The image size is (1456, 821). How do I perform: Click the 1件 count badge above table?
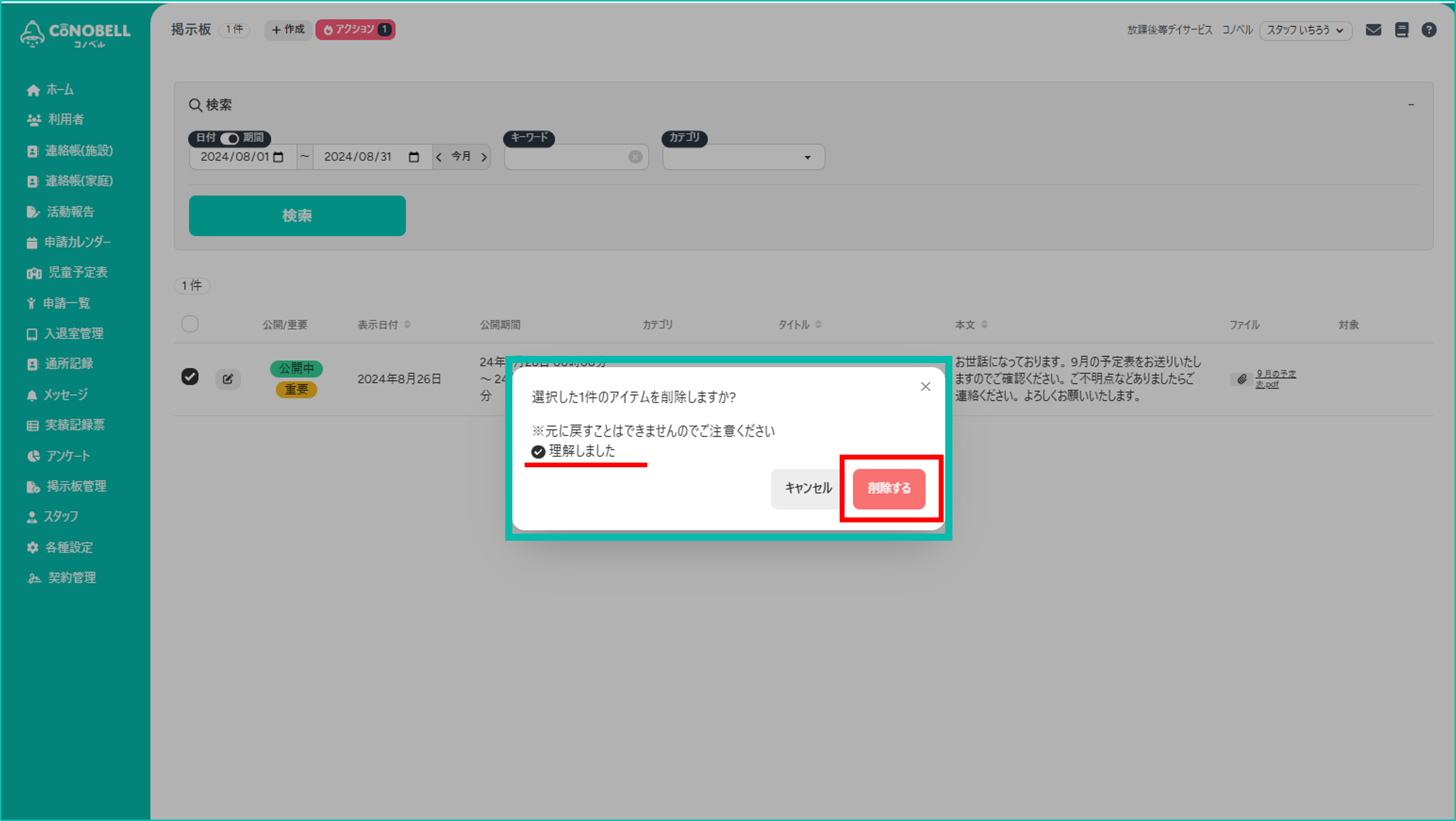click(192, 286)
